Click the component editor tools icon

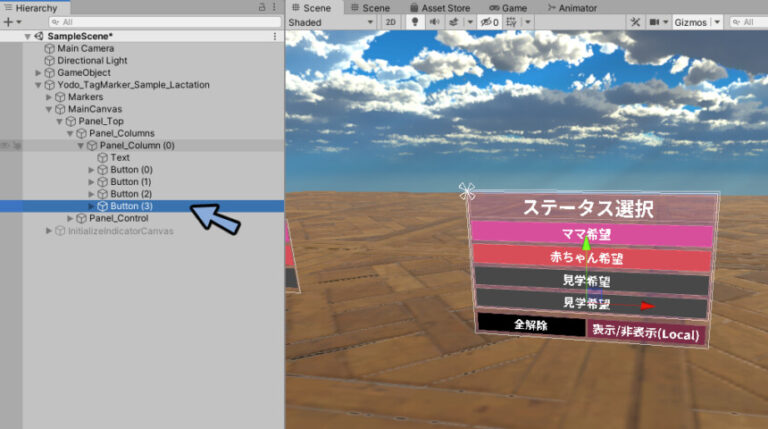point(635,23)
